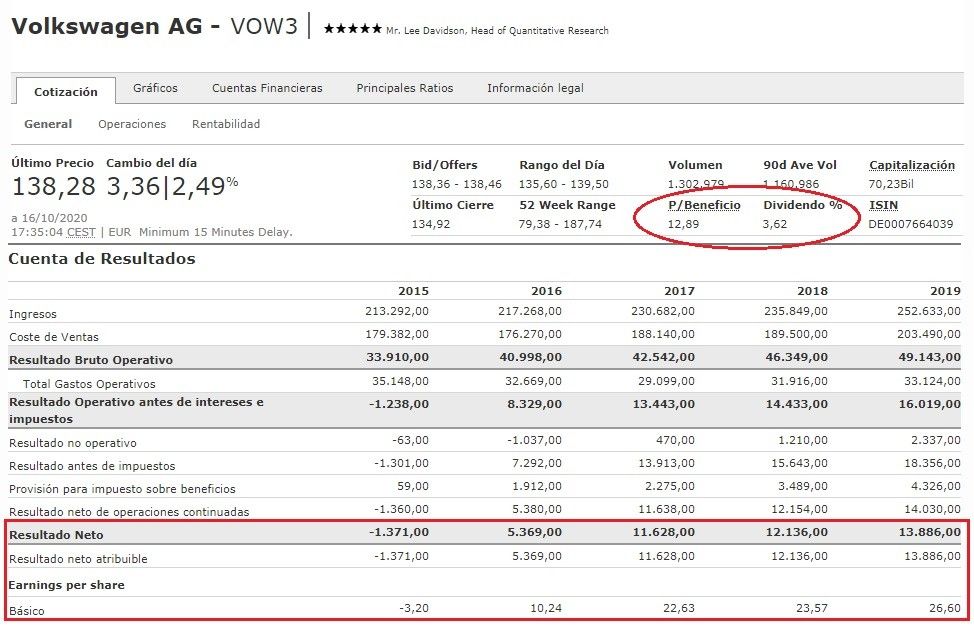Click the 2016 column header
Viewport: 974px width, 633px height.
tap(546, 291)
